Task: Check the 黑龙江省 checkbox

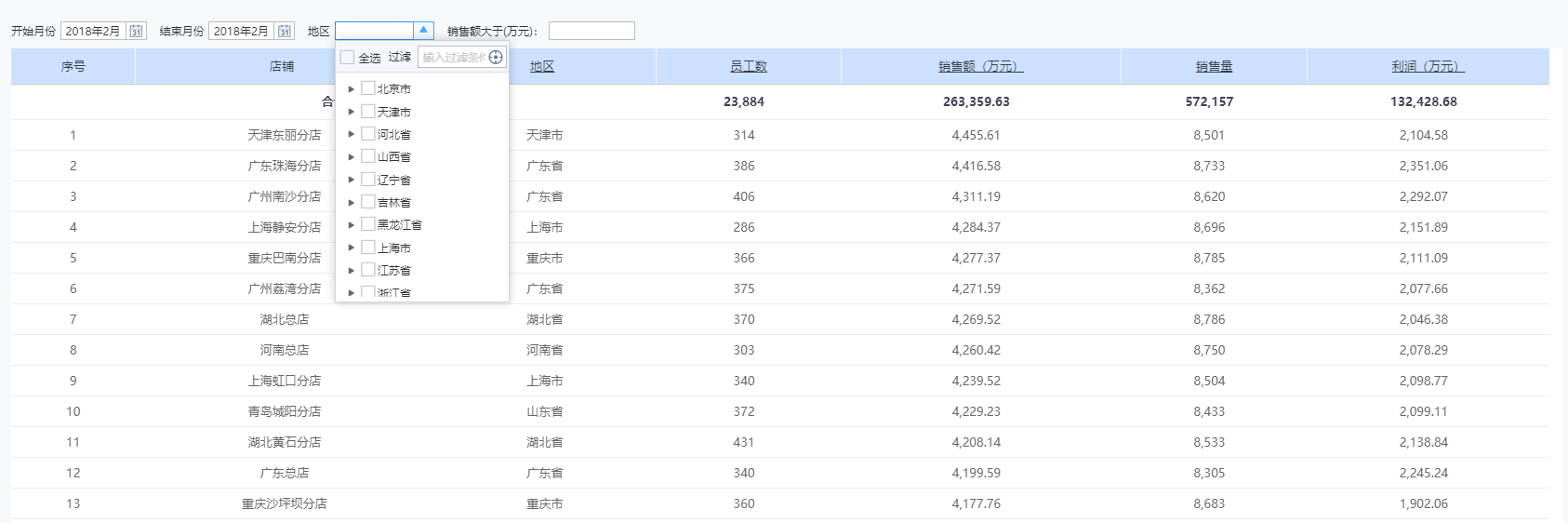Action: coord(367,224)
